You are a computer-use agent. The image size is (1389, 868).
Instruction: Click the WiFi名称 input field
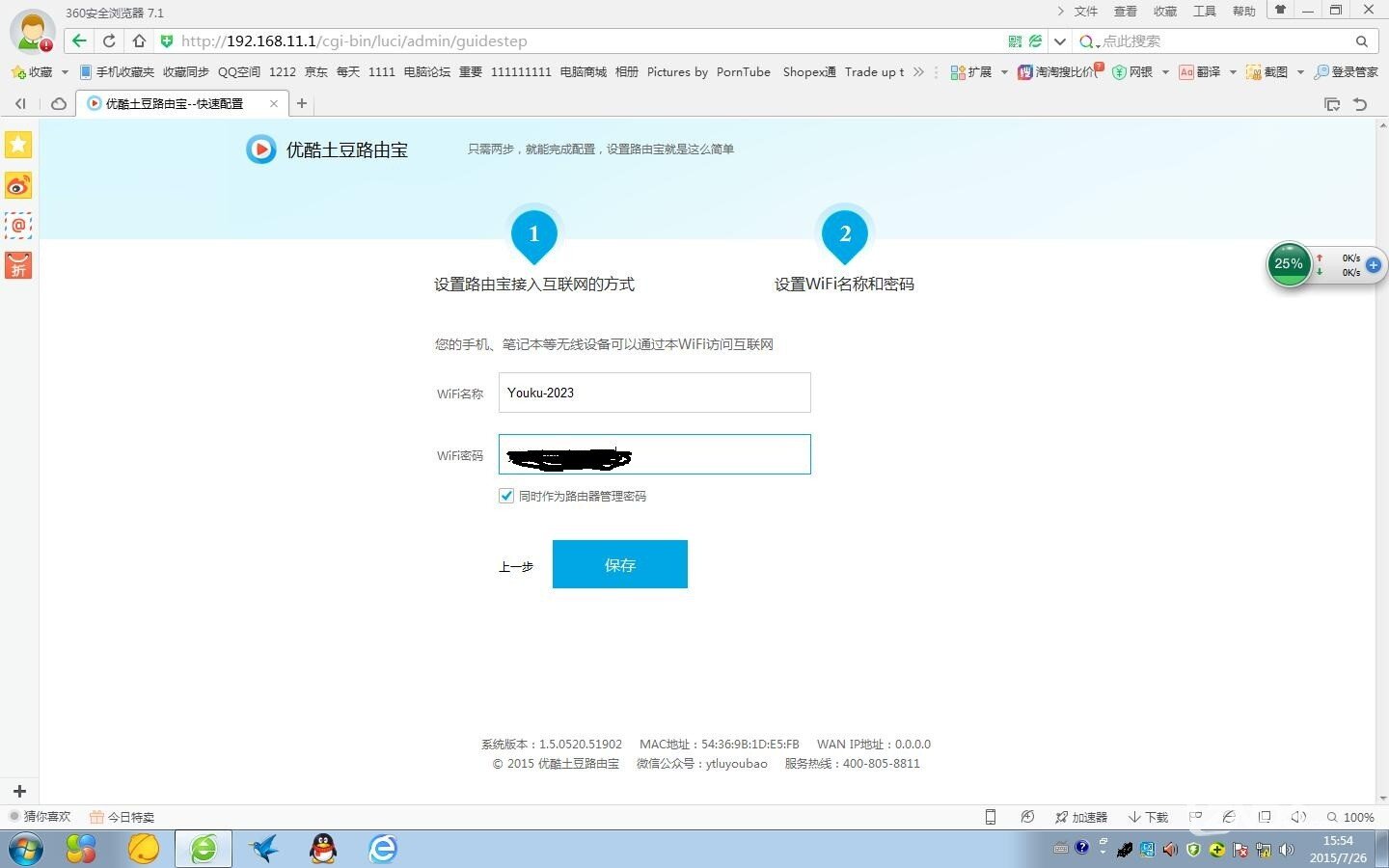click(654, 393)
